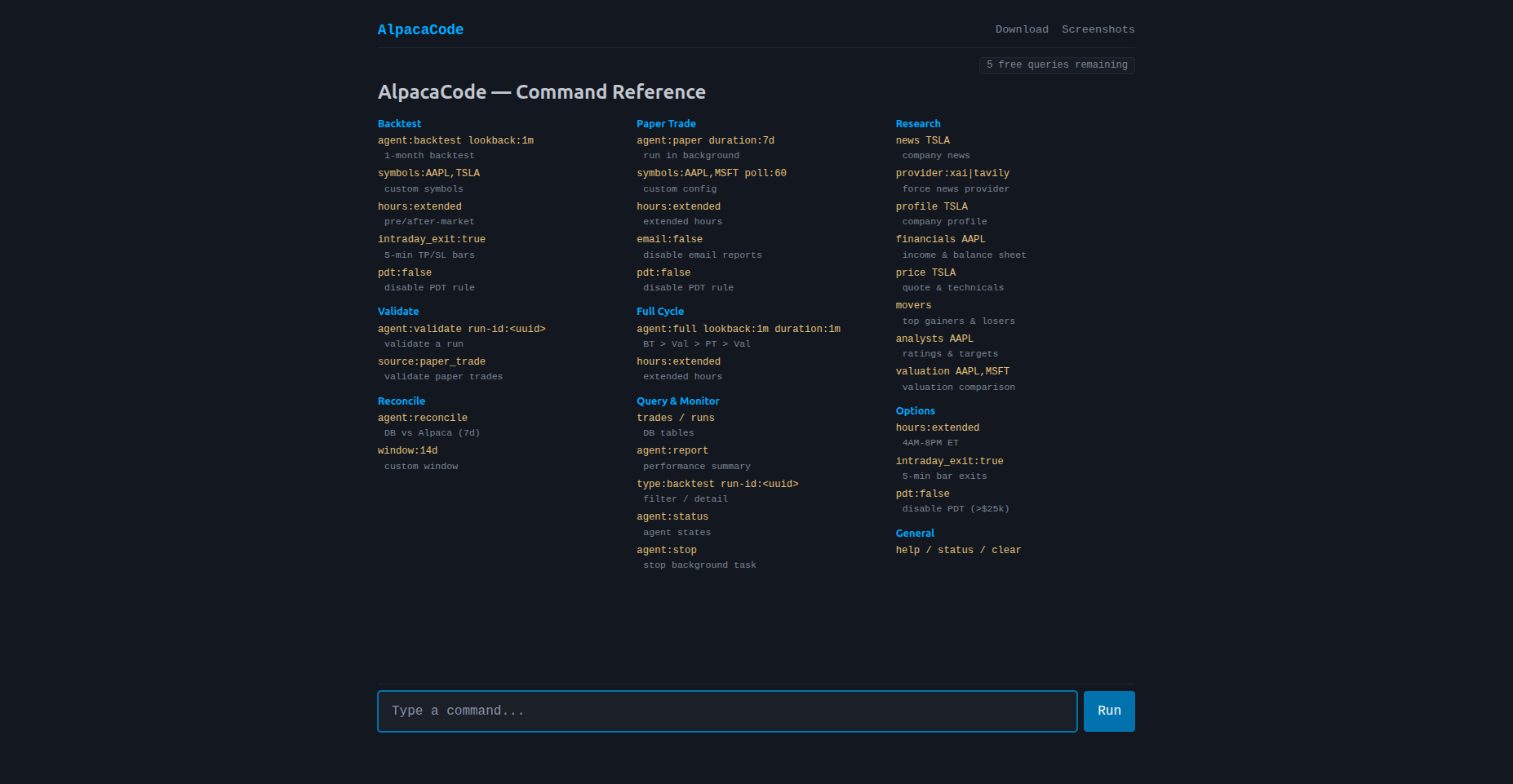
Task: Select the help / status / clear entry
Action: pos(958,549)
